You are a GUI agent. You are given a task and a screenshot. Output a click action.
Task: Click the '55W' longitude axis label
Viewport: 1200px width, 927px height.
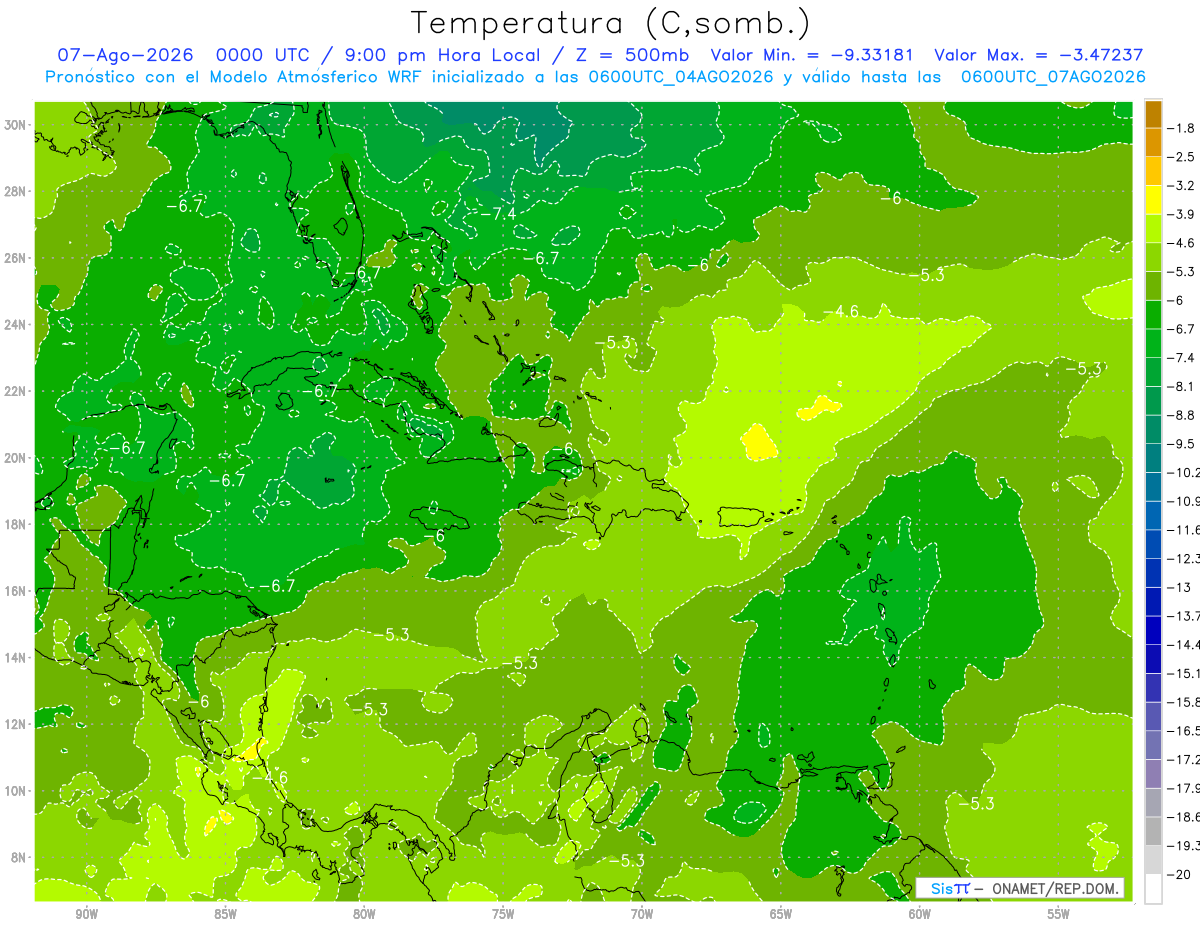pyautogui.click(x=1059, y=915)
